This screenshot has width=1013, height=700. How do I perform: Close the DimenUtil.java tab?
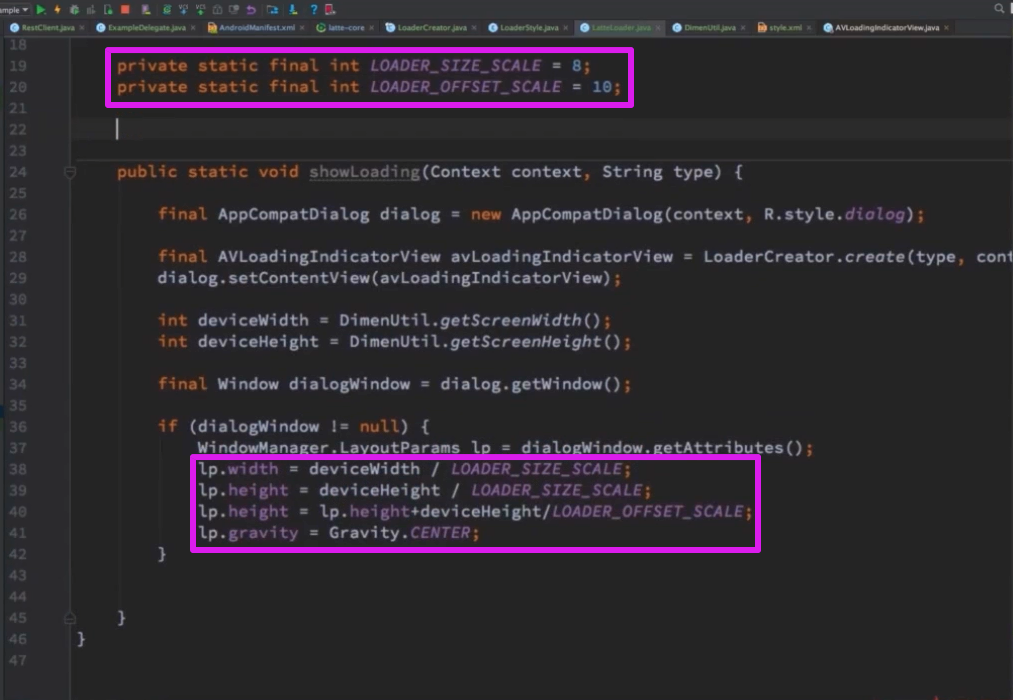(x=743, y=28)
